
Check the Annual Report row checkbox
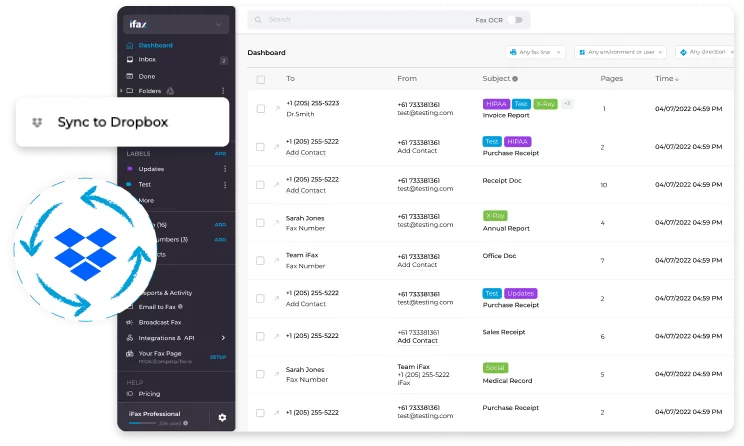260,223
